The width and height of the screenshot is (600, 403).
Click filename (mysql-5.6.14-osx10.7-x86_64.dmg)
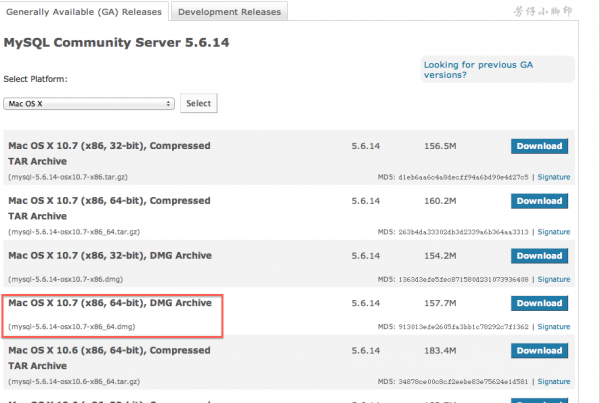point(72,327)
